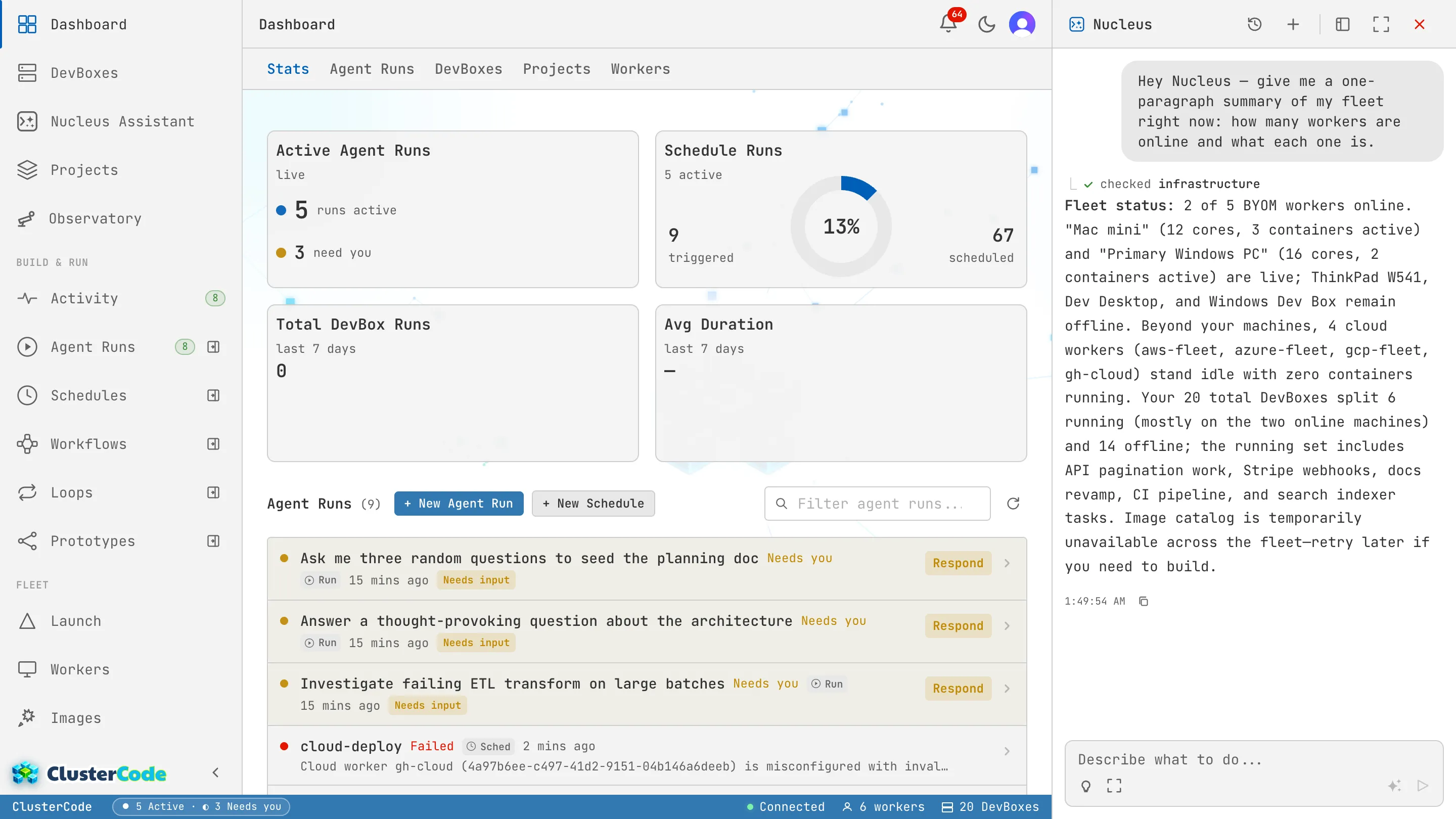Open Nucleus Assistant in sidebar

[121, 121]
